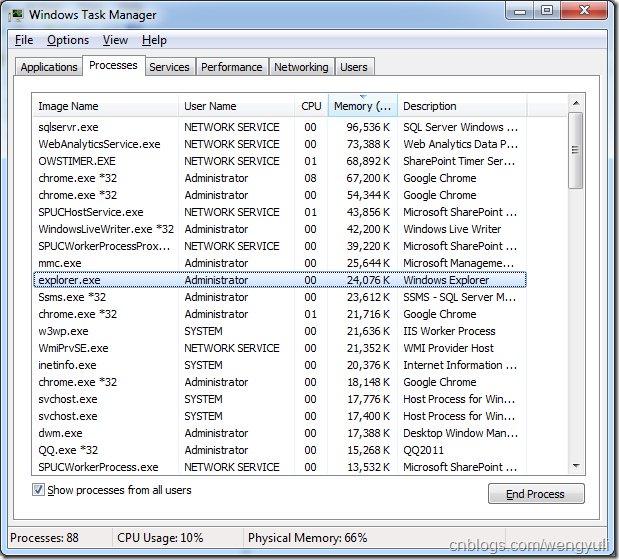Click the QQ2011 description cell
Image resolution: width=619 pixels, height=560 pixels.
(424, 450)
